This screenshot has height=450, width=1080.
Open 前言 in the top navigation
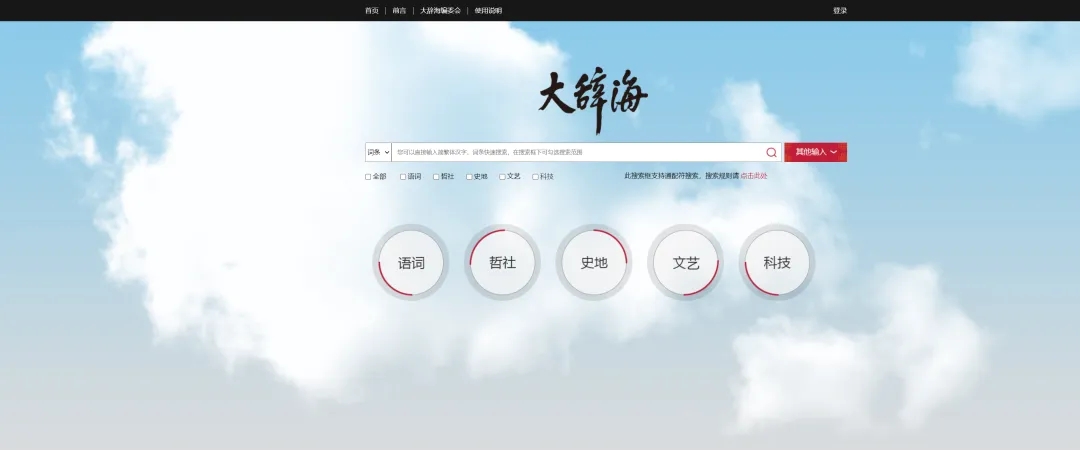pyautogui.click(x=399, y=11)
